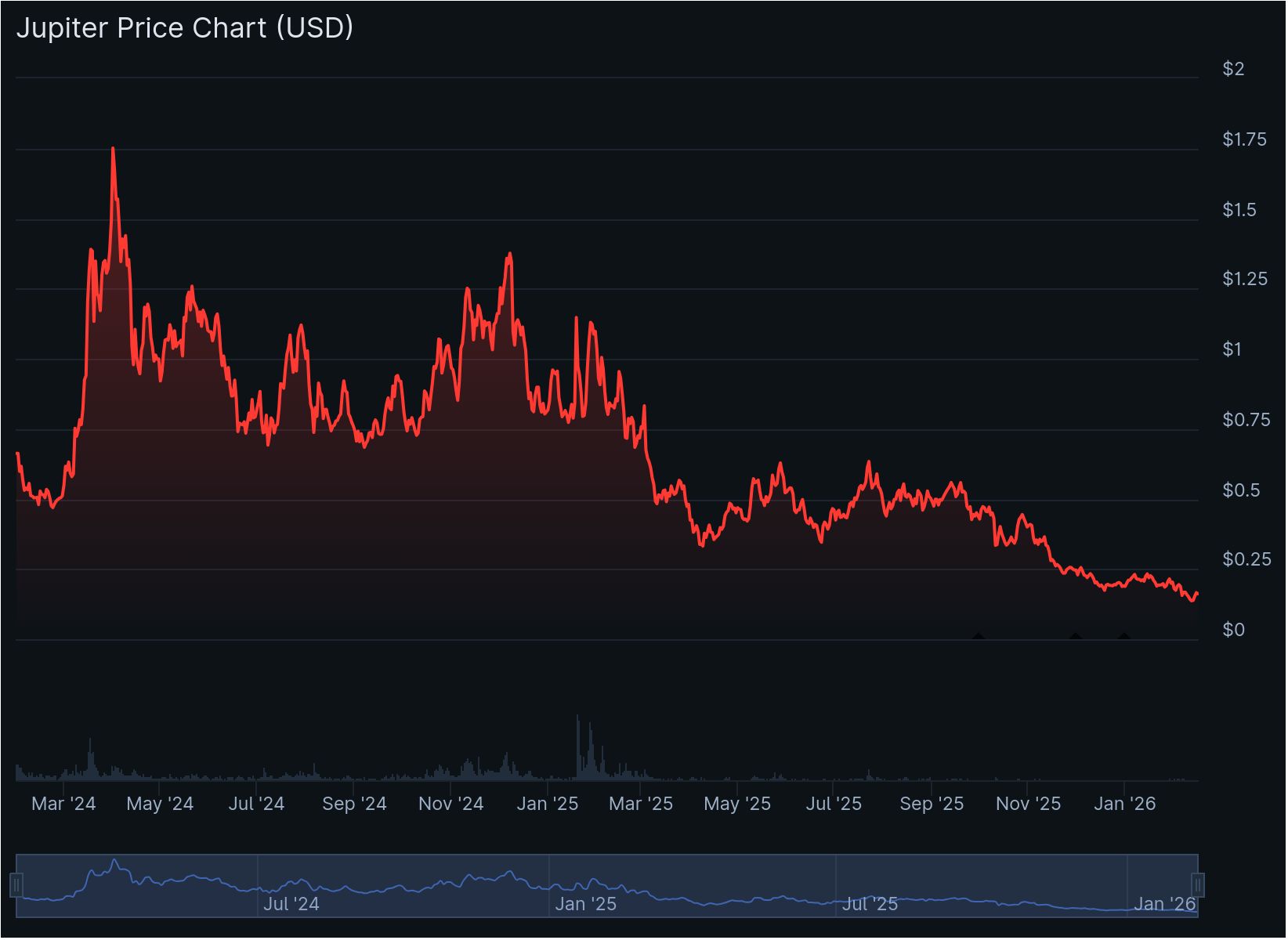
Task: Click the Jul '25 label in the range navigator
Action: point(870,905)
